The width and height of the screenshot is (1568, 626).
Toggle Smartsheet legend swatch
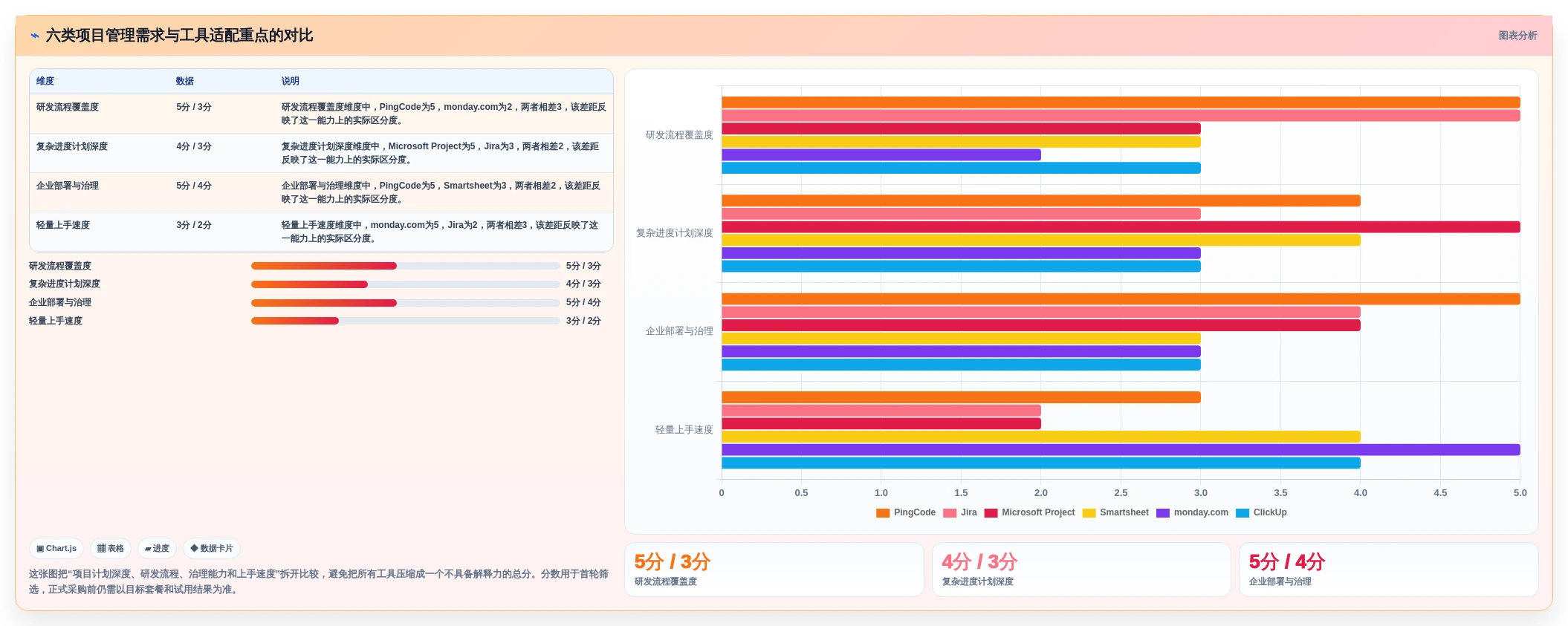pyautogui.click(x=1089, y=513)
